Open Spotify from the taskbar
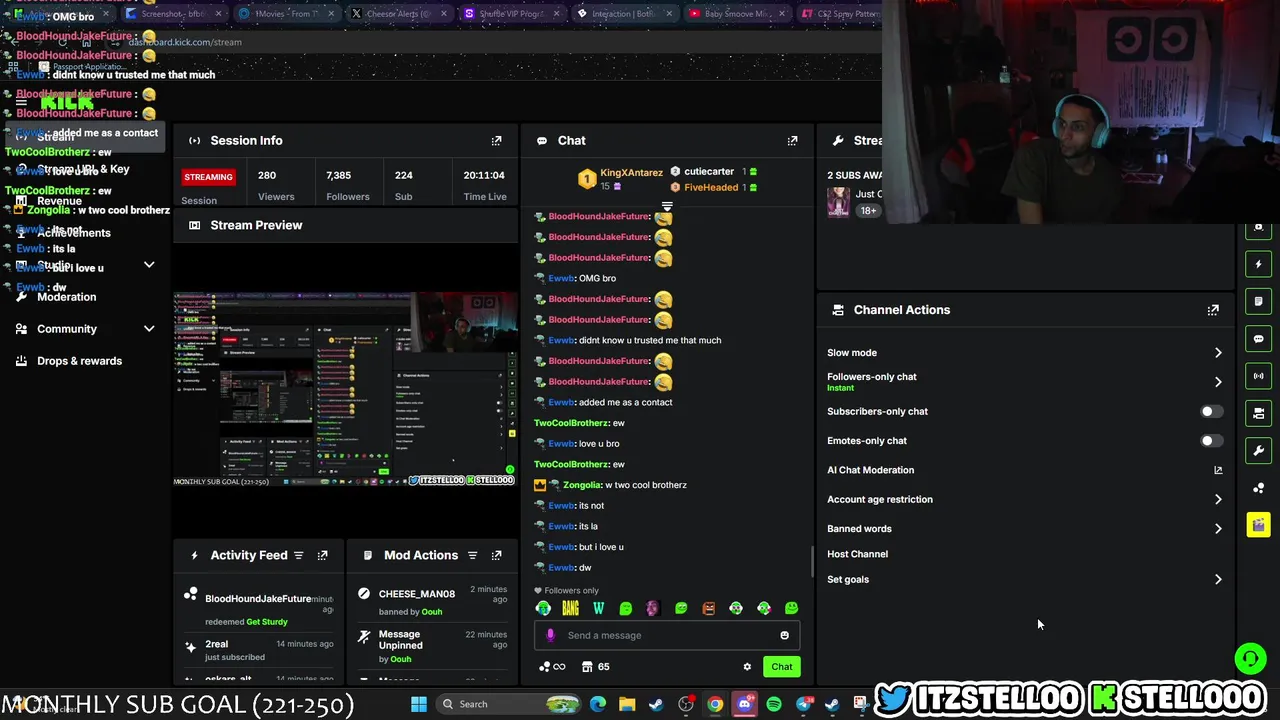 click(x=774, y=704)
